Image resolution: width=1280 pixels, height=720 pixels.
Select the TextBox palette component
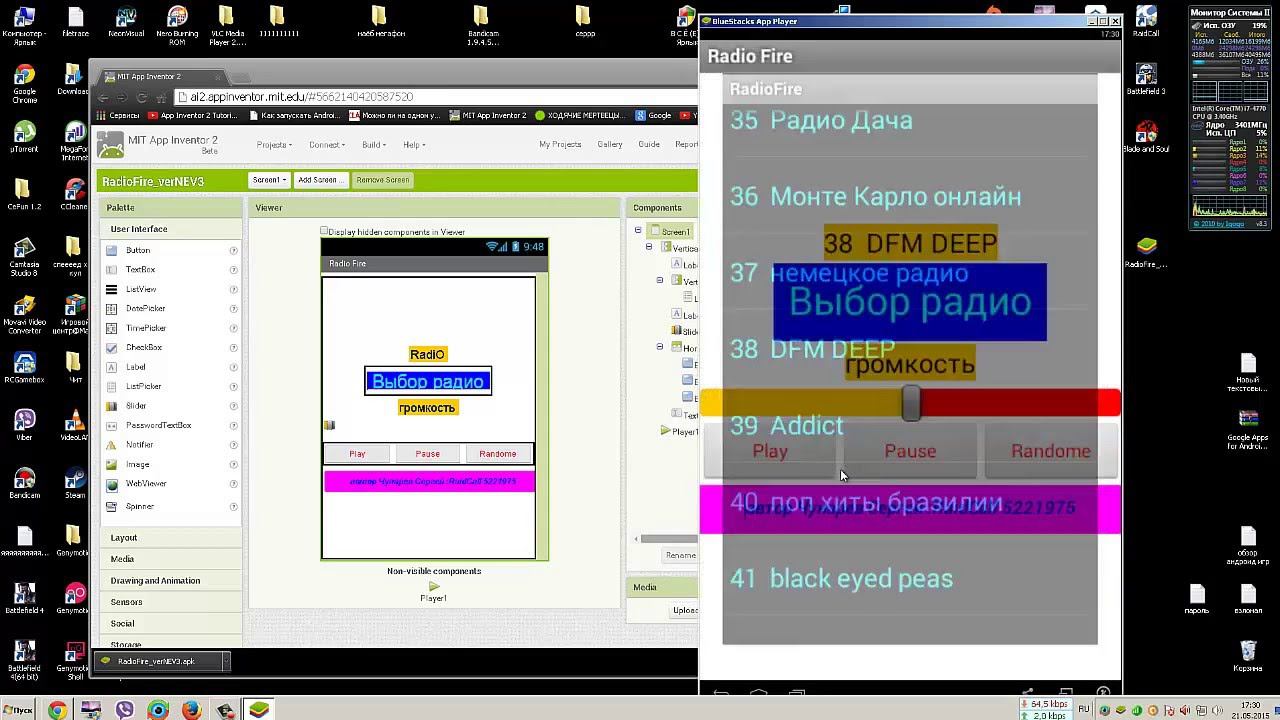point(140,270)
